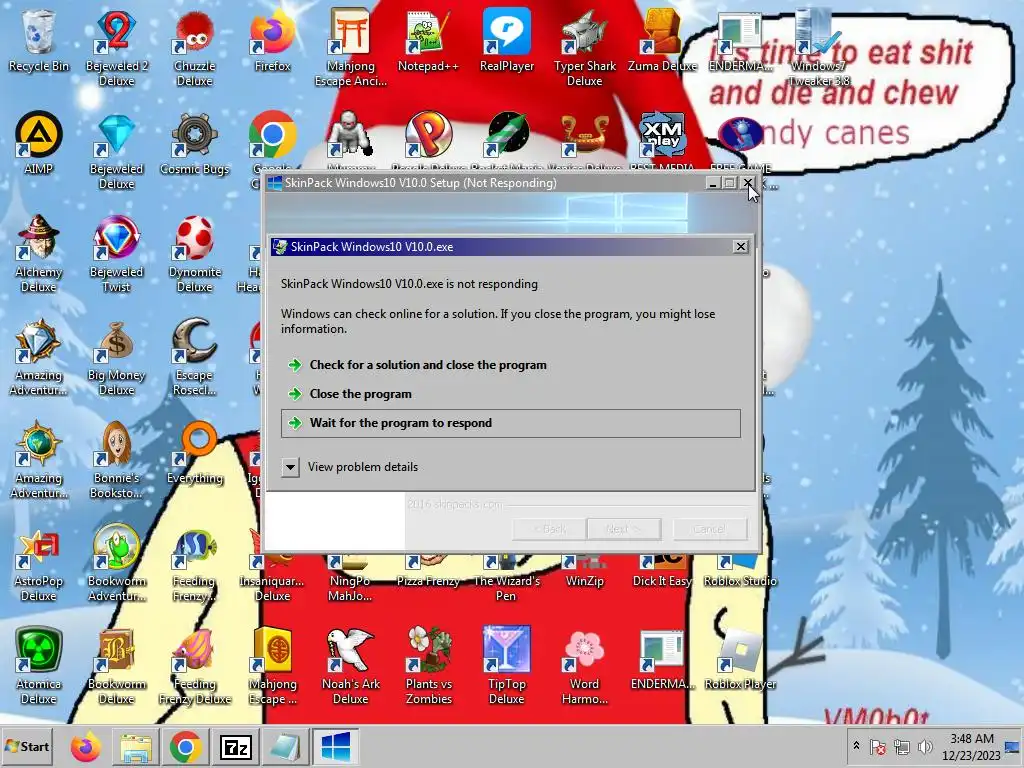Image resolution: width=1024 pixels, height=768 pixels.
Task: Minimize the SkinPack Setup window
Action: (713, 184)
